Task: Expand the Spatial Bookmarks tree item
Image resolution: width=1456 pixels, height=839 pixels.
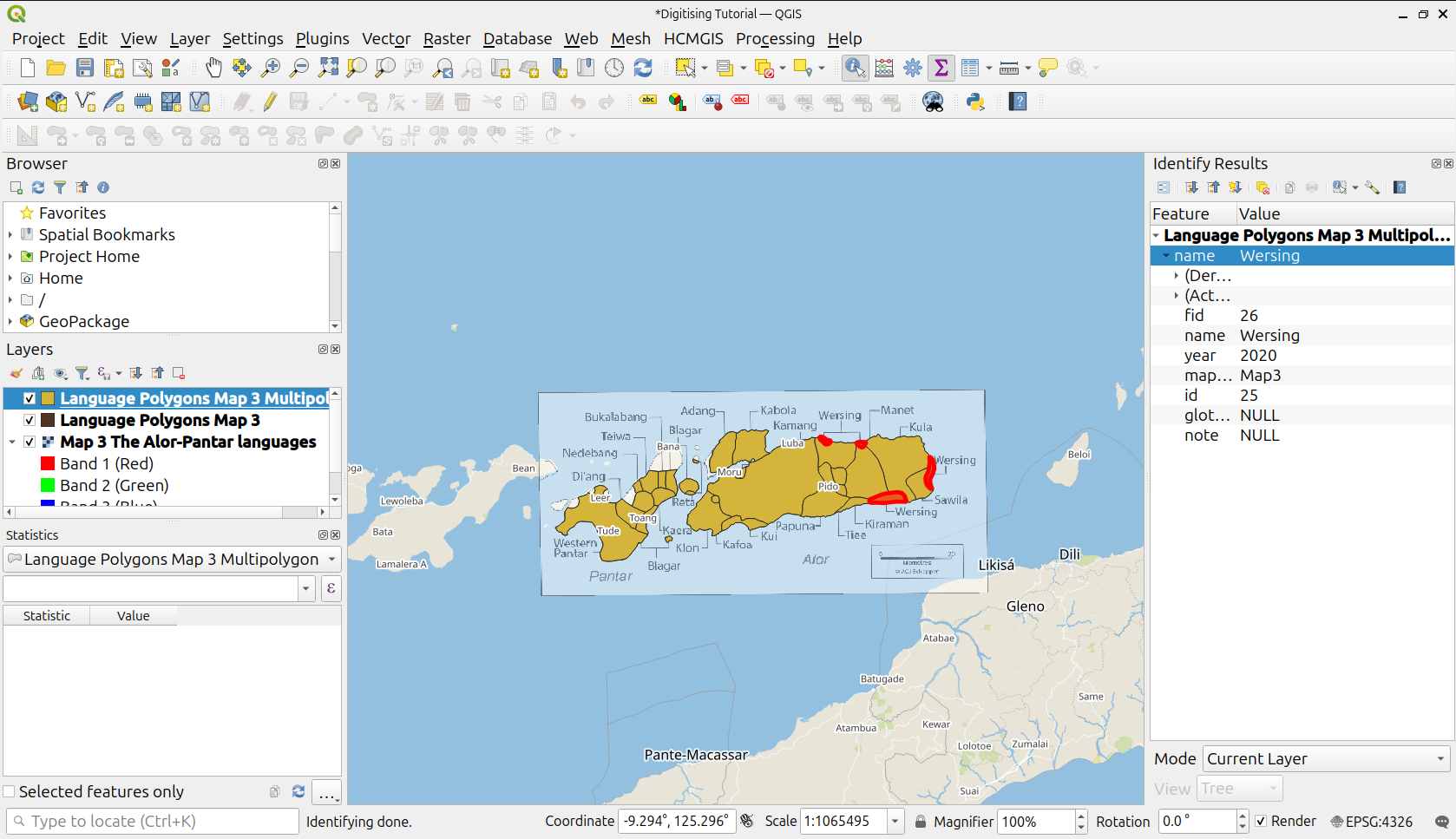Action: pos(10,234)
